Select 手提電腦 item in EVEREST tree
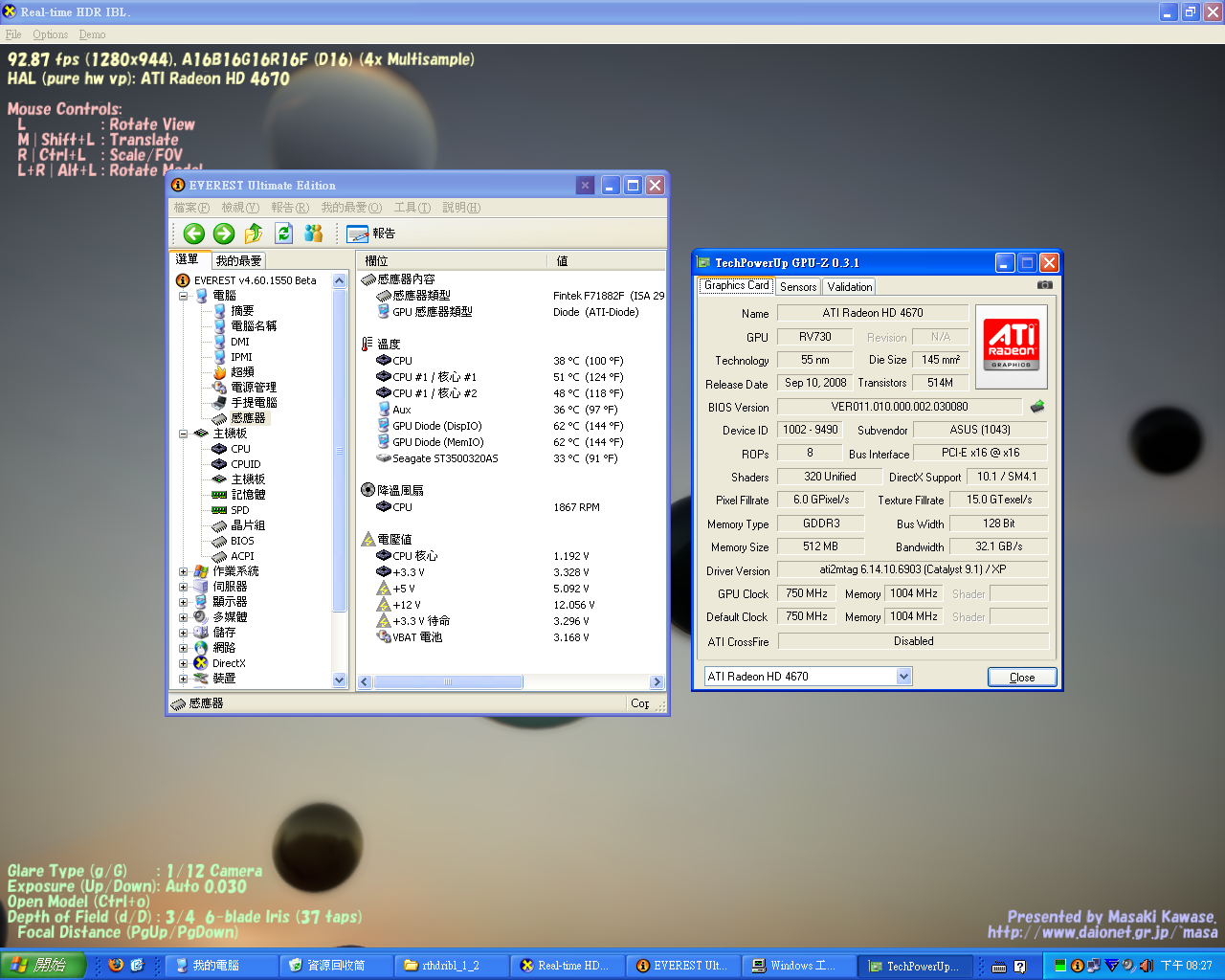 (x=254, y=403)
